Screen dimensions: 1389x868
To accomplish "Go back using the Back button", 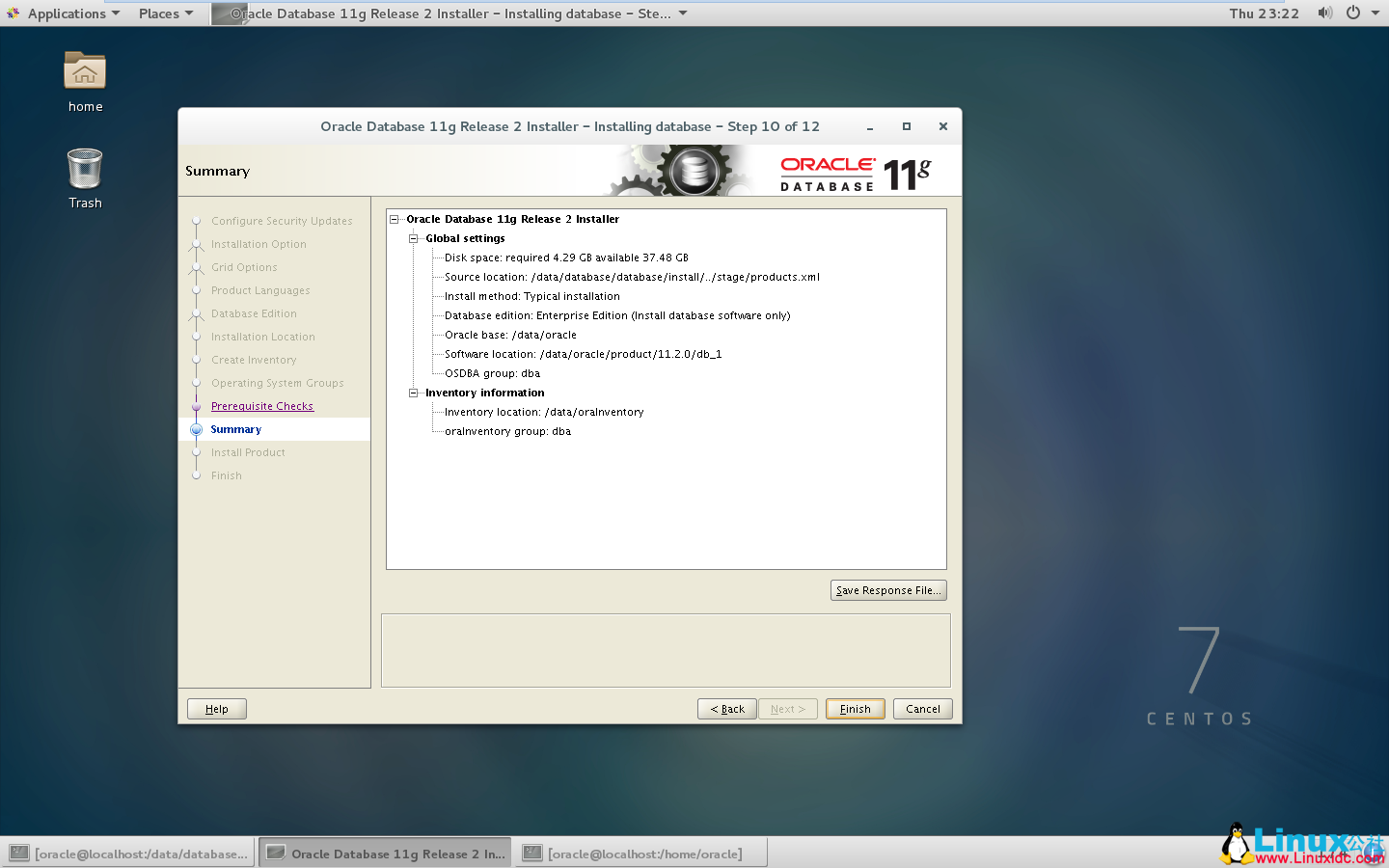I will pyautogui.click(x=726, y=709).
